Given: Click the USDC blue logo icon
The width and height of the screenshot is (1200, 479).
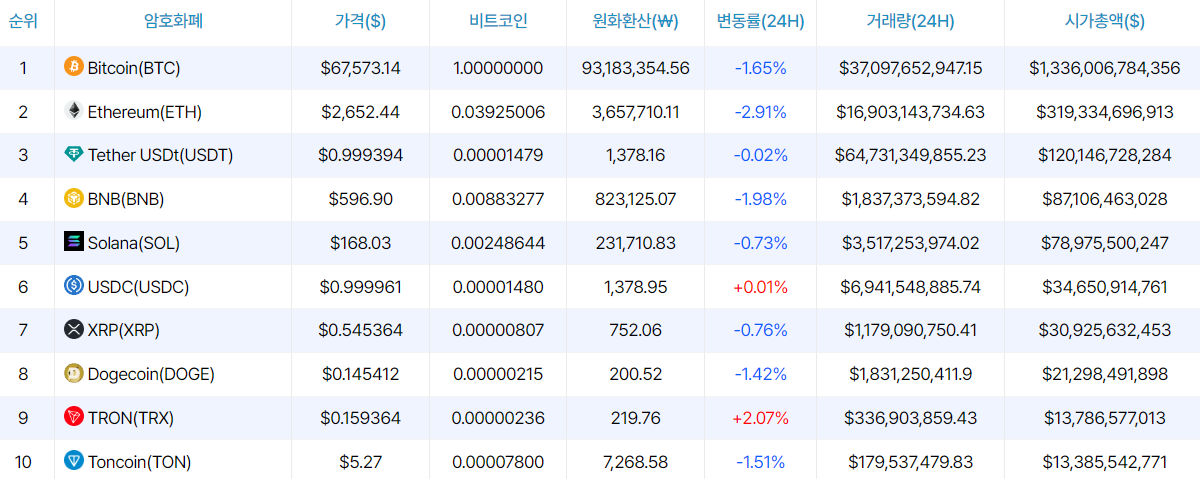Looking at the screenshot, I should (x=73, y=286).
